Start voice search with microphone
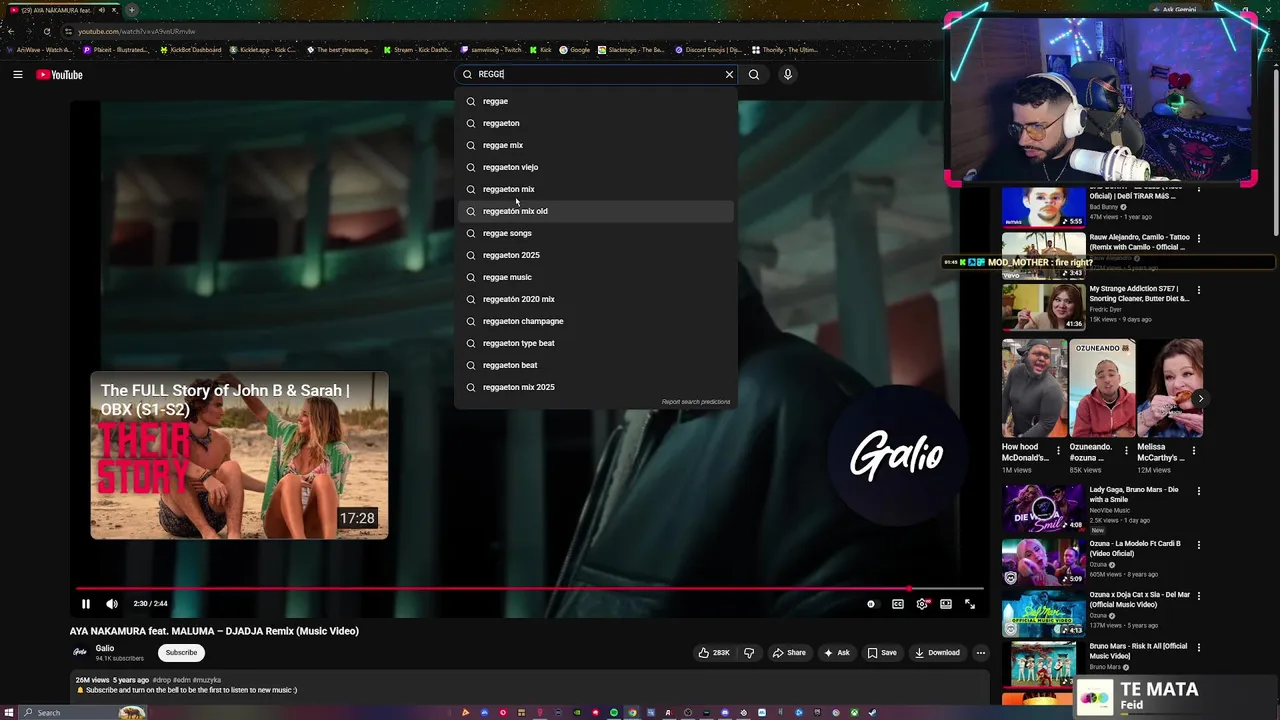 [788, 74]
